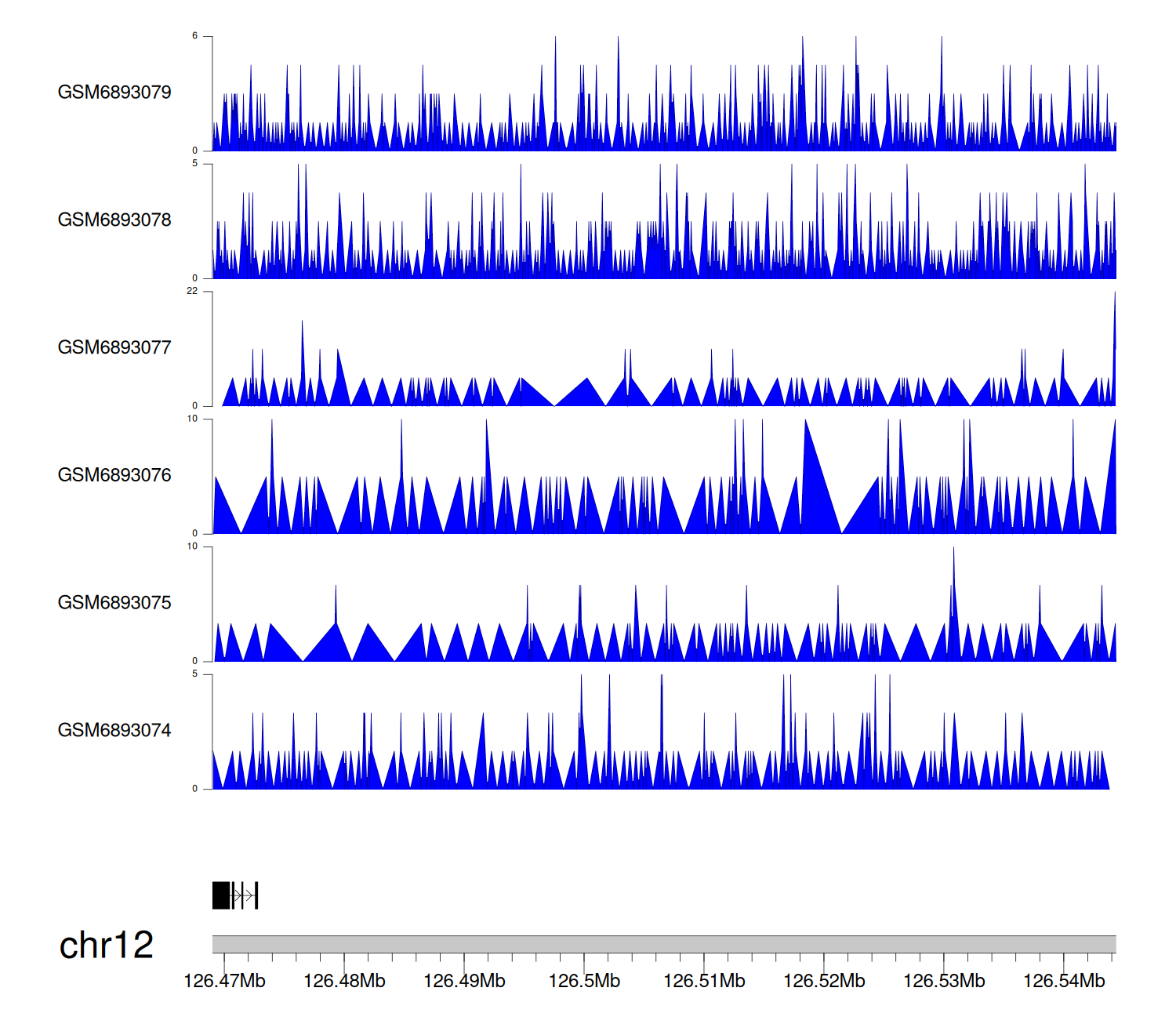Click the large black exon block in gene track
Screen dimensions: 1176x1035
pyautogui.click(x=221, y=895)
